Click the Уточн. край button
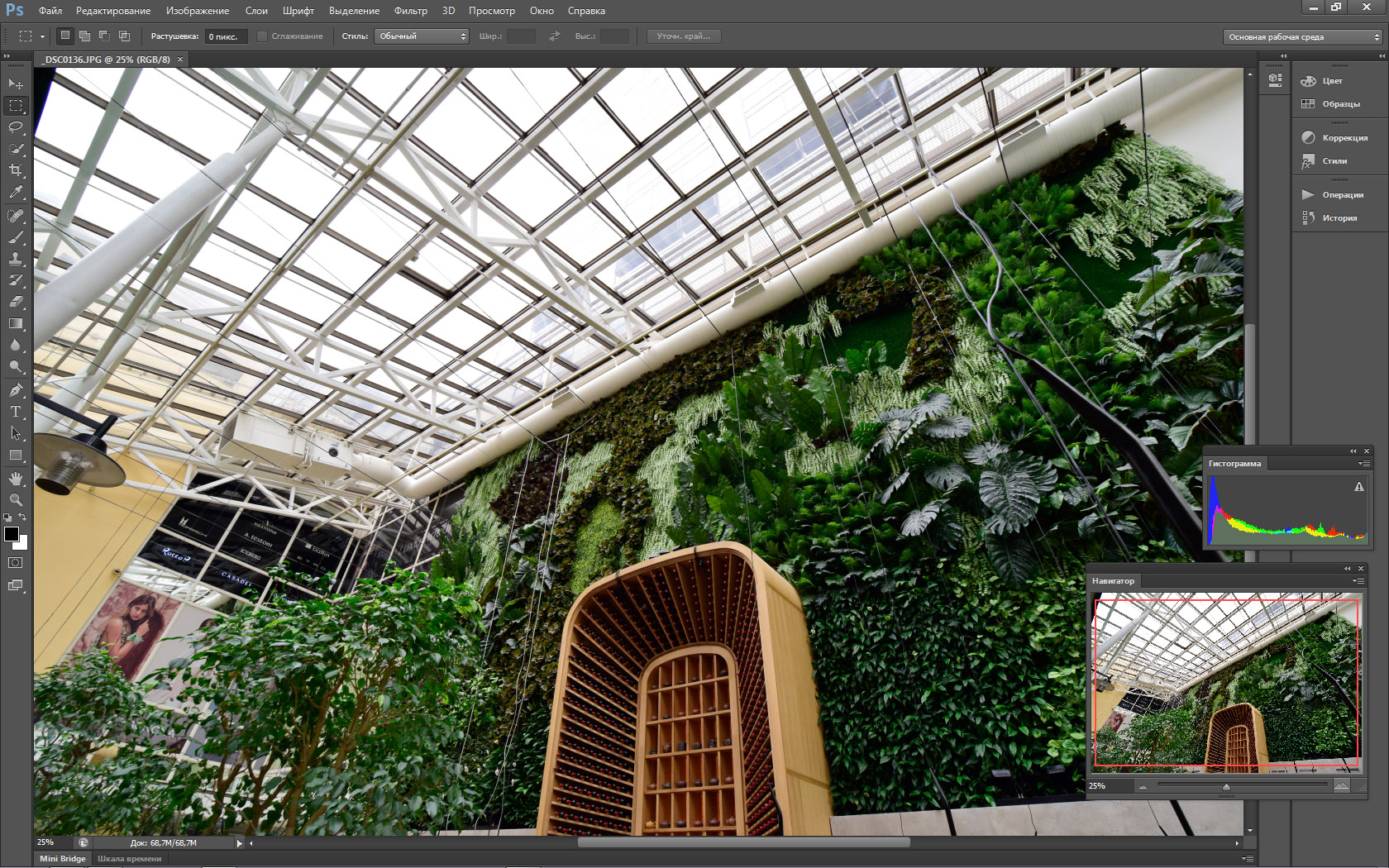This screenshot has width=1389, height=868. click(x=684, y=36)
